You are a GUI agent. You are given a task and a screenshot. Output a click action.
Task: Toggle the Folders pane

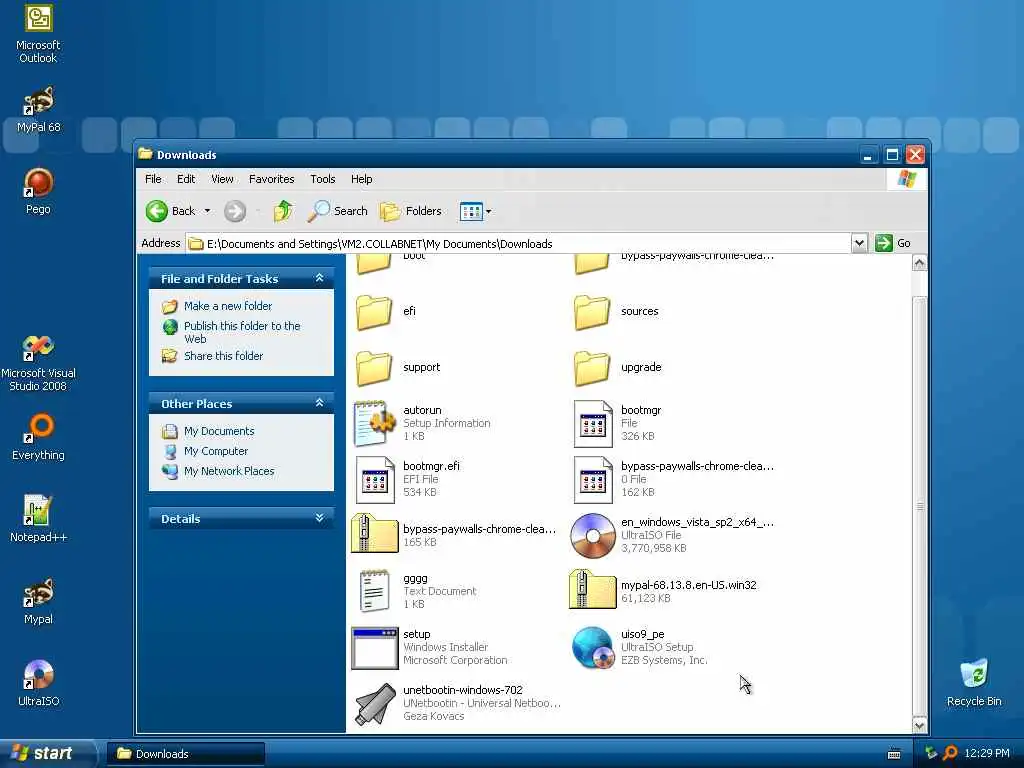(411, 211)
